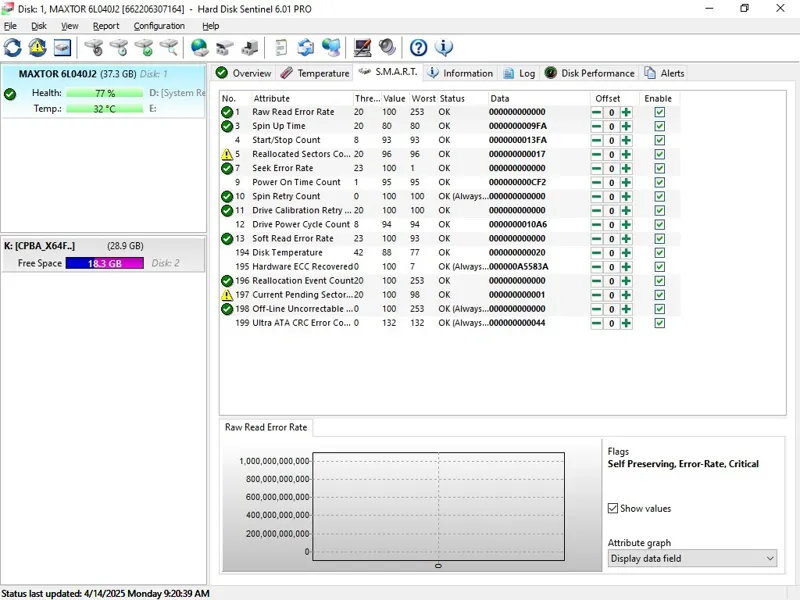Decrease offset for Reallocated Sectors Count
Screen dimensions: 800x600
(x=596, y=154)
